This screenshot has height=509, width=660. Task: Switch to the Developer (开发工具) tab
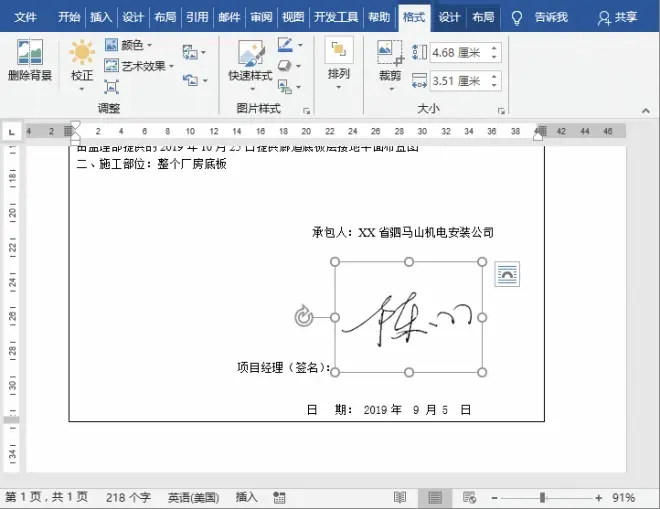point(336,17)
